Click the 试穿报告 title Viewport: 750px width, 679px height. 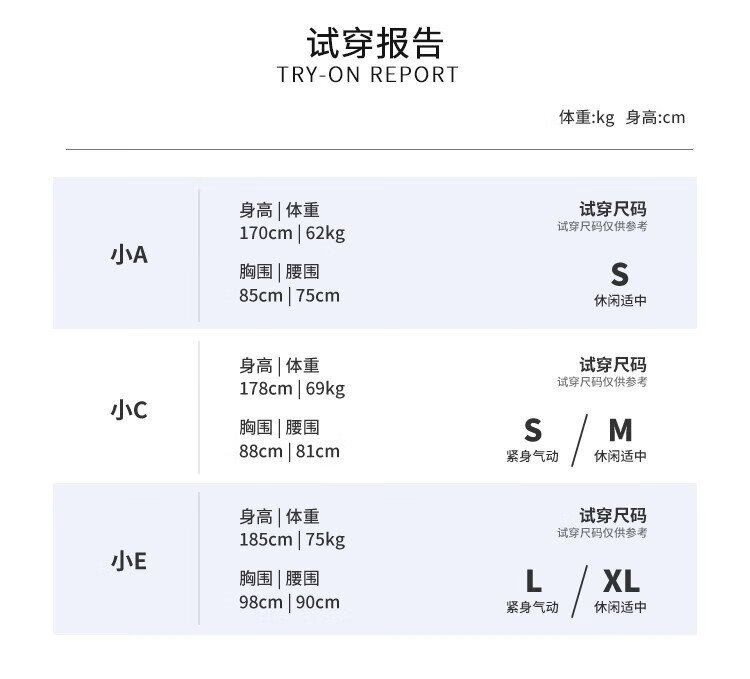pos(374,43)
